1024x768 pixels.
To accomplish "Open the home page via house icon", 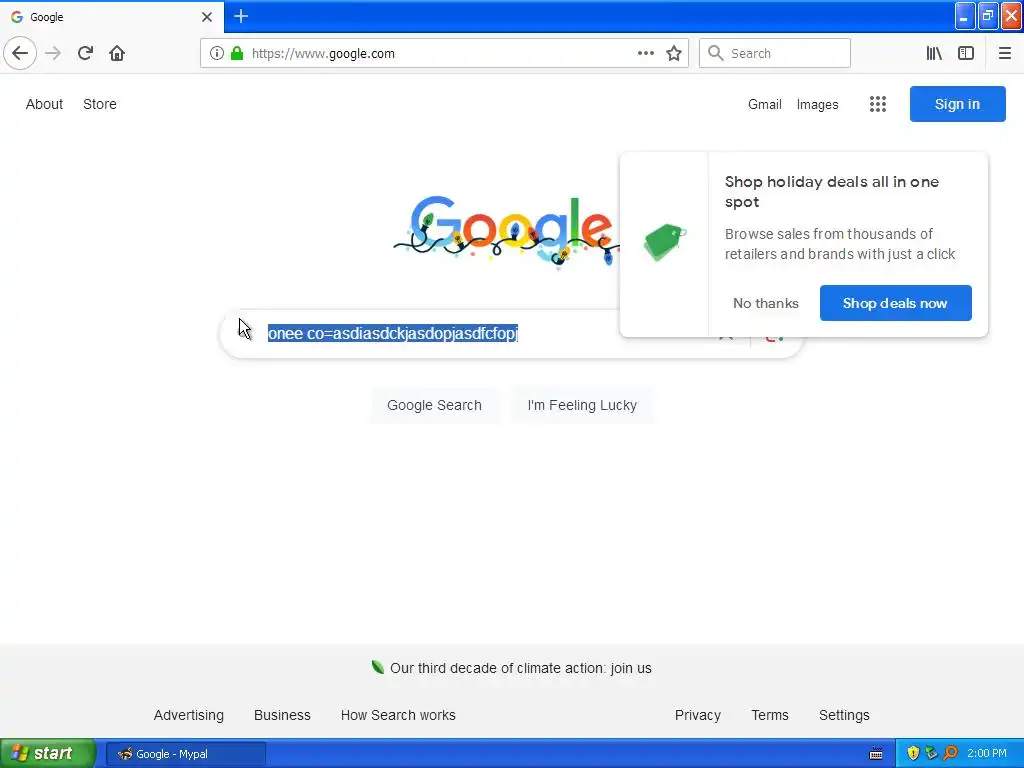I will click(x=117, y=53).
